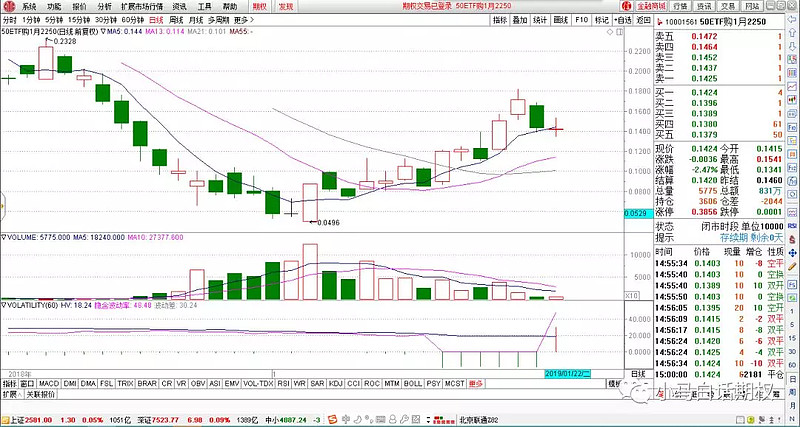Click the 交易 button at top-right
The image size is (800, 427).
(x=728, y=7)
